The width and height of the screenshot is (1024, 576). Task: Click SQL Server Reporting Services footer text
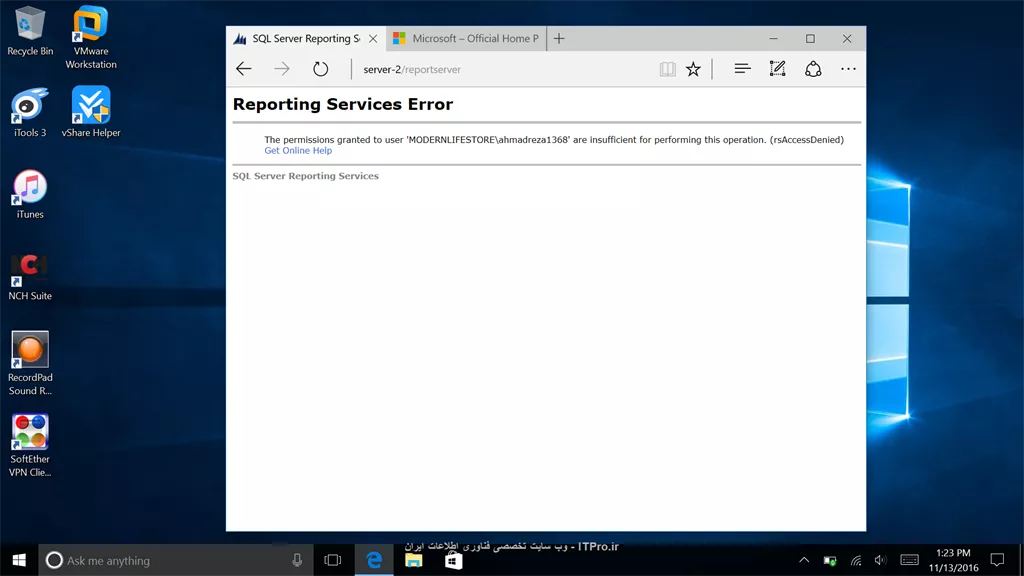click(306, 176)
